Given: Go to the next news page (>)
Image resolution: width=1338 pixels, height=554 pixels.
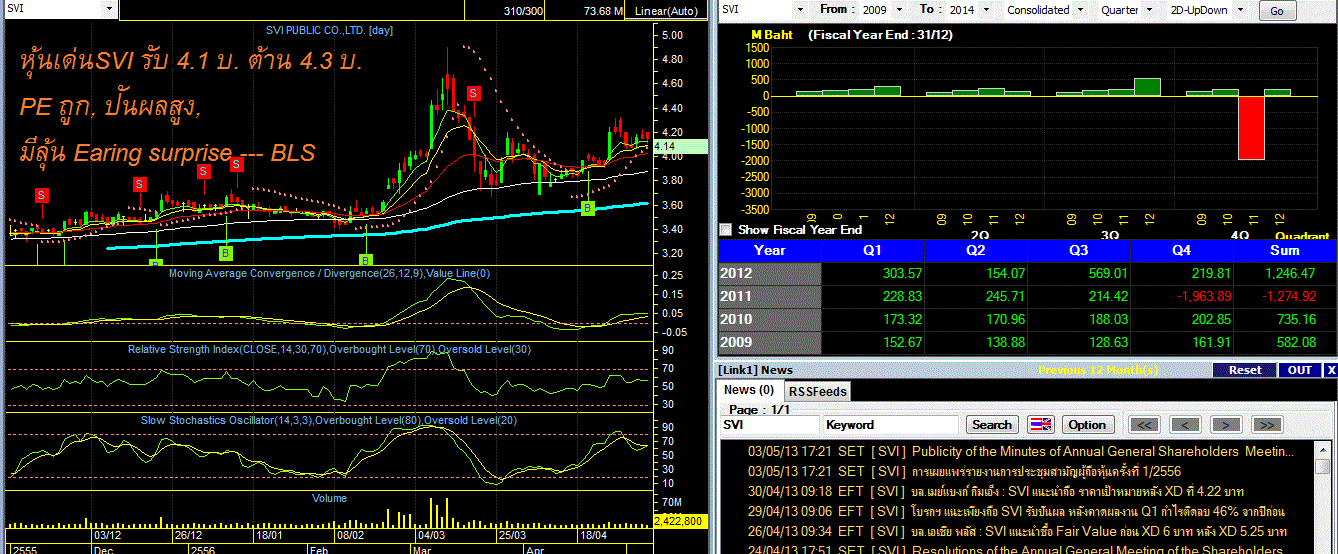Looking at the screenshot, I should coord(1226,425).
